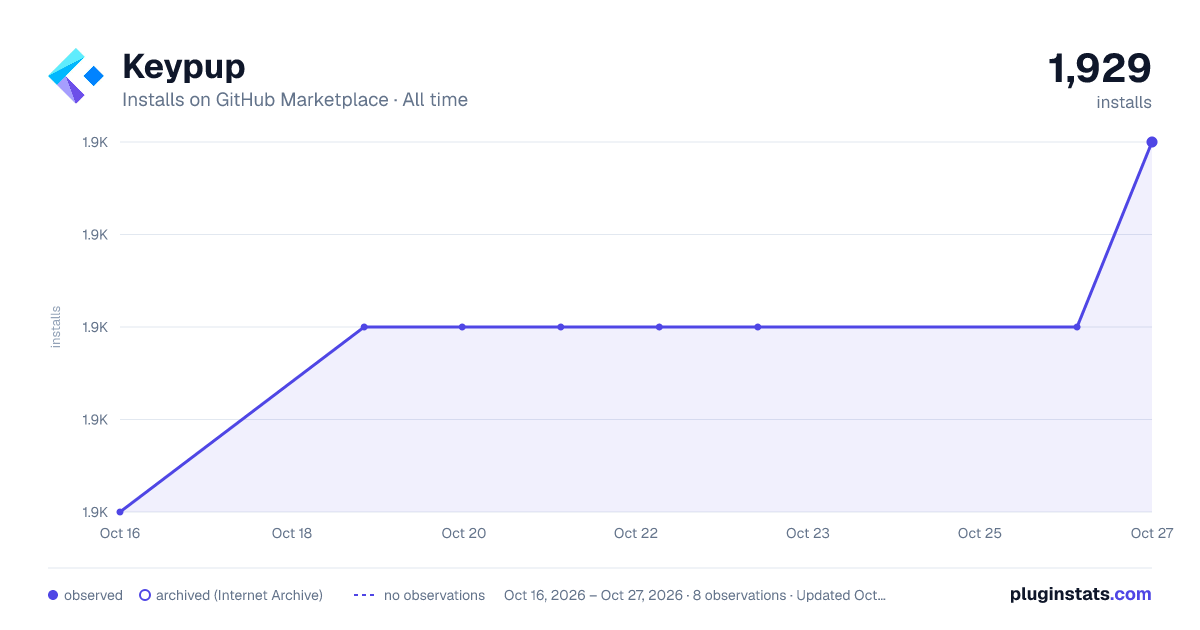Click the 'observed' legend label

point(93,595)
